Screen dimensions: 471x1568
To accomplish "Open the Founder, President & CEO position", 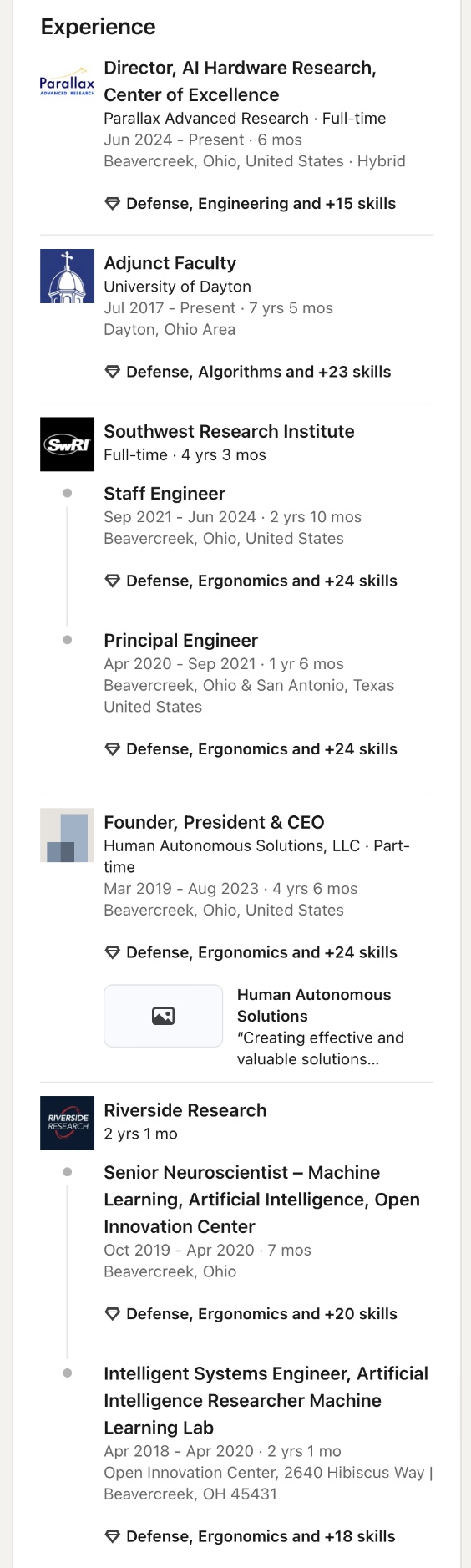I will [214, 823].
